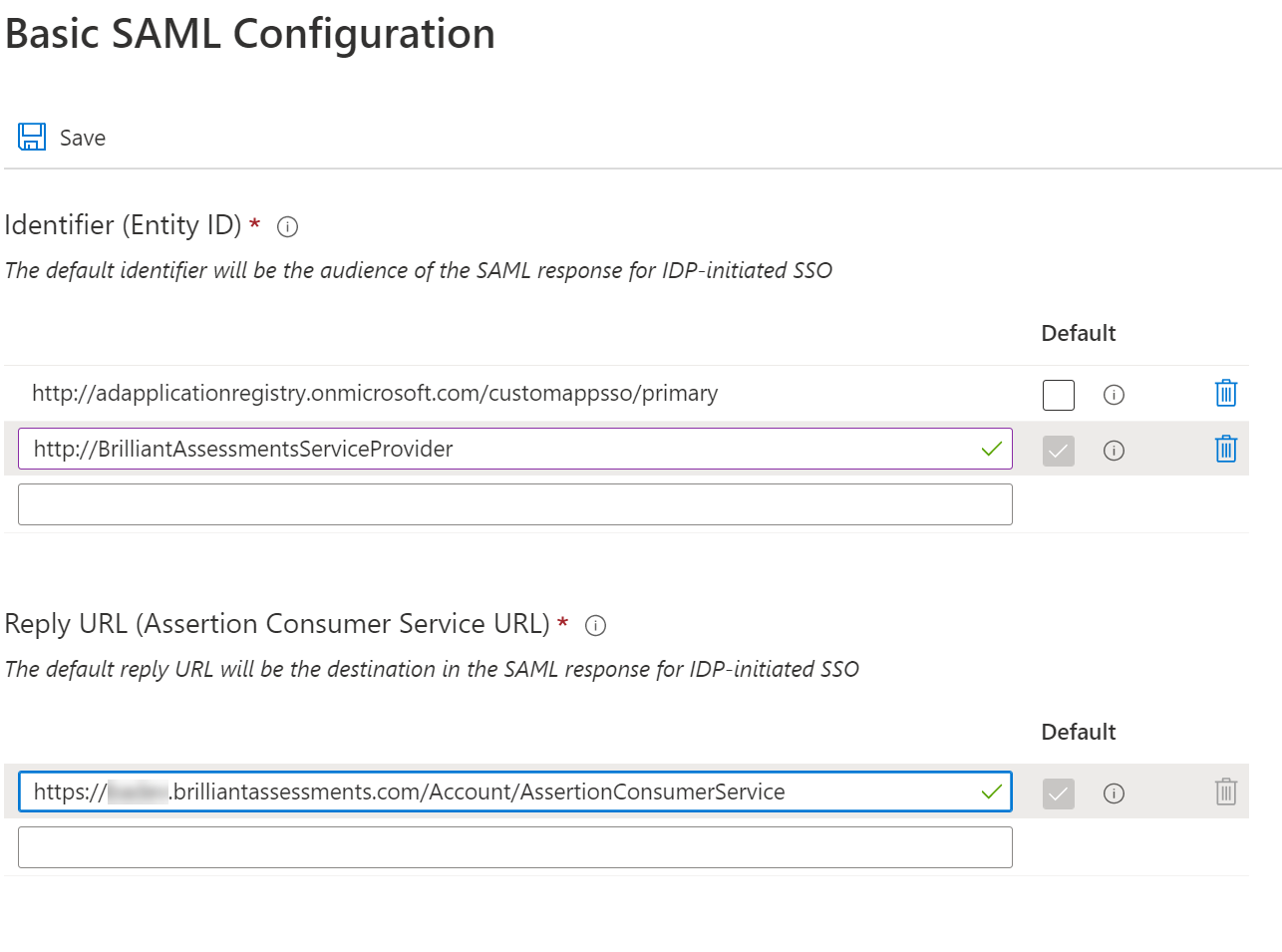Screen dimensions: 1282x952
Task: Toggle Default checkbox for BrilliantAssessmentsServiceProvider identifier
Action: (x=1058, y=451)
